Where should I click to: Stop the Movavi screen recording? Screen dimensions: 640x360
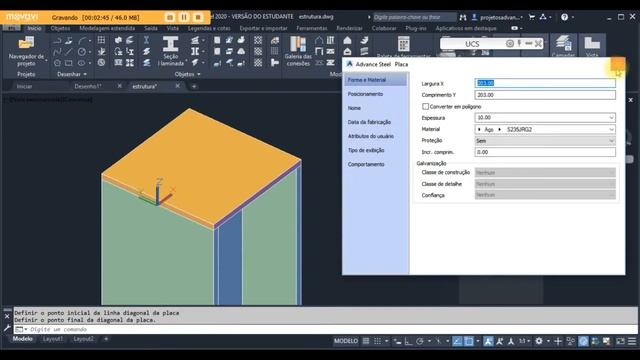[198, 17]
